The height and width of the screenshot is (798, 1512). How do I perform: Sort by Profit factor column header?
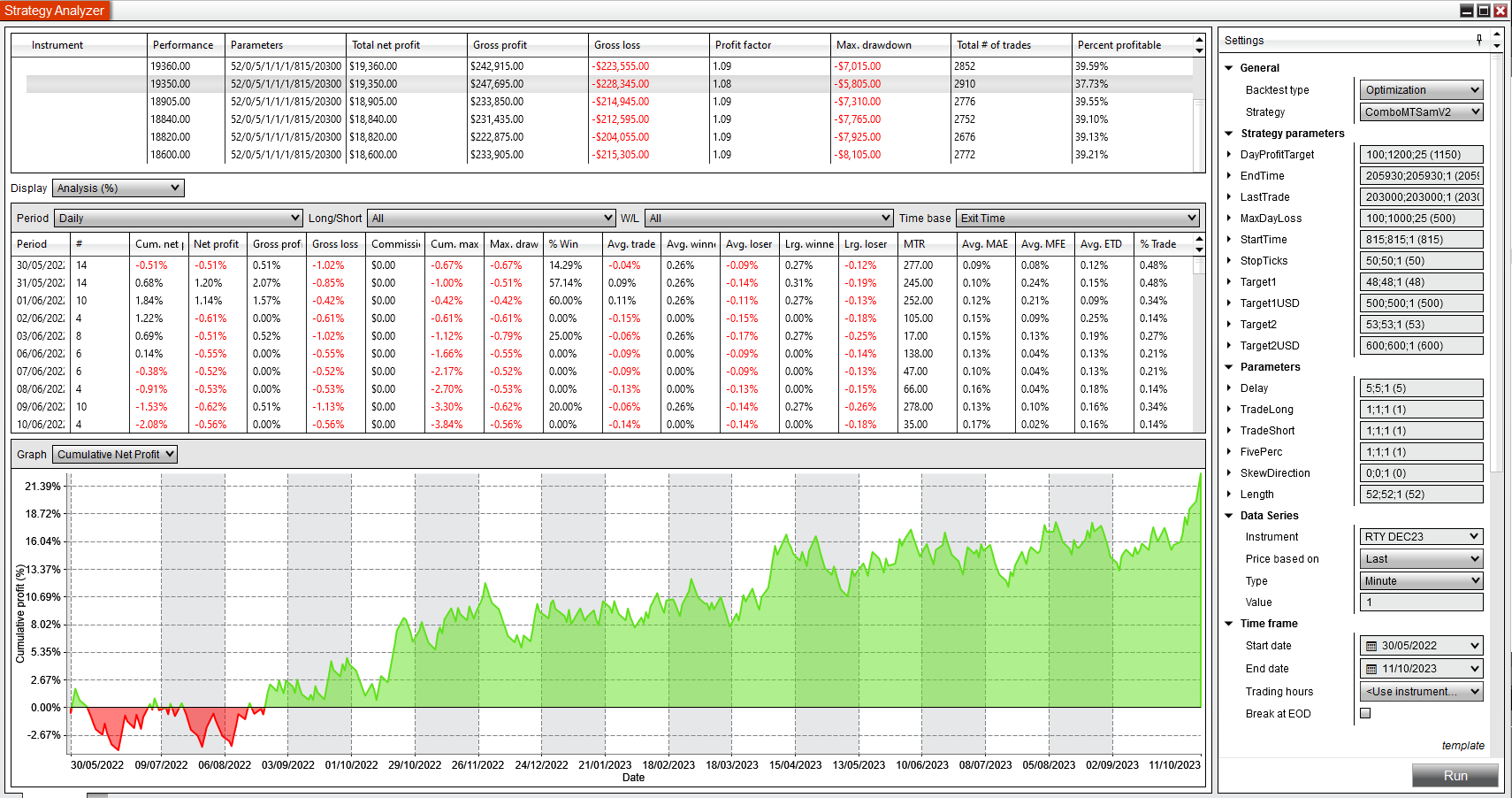743,45
